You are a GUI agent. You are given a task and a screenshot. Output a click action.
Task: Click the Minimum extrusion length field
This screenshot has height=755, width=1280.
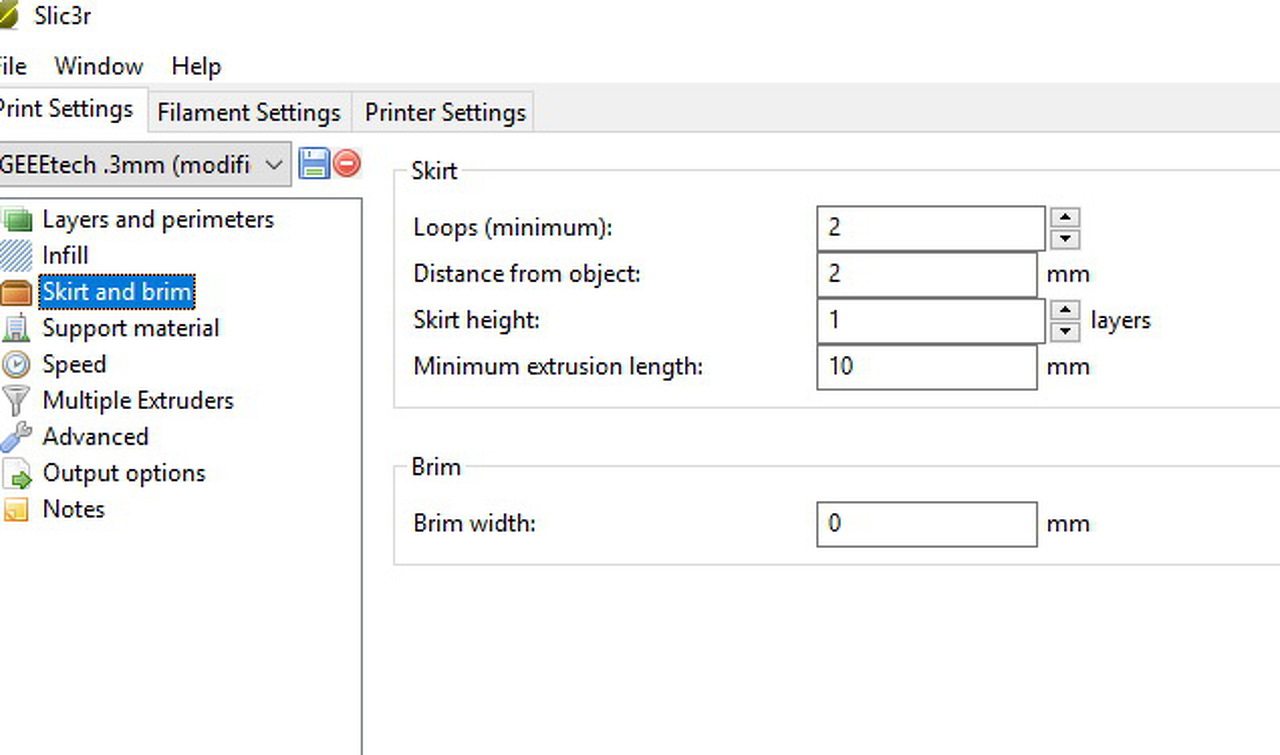click(x=927, y=367)
